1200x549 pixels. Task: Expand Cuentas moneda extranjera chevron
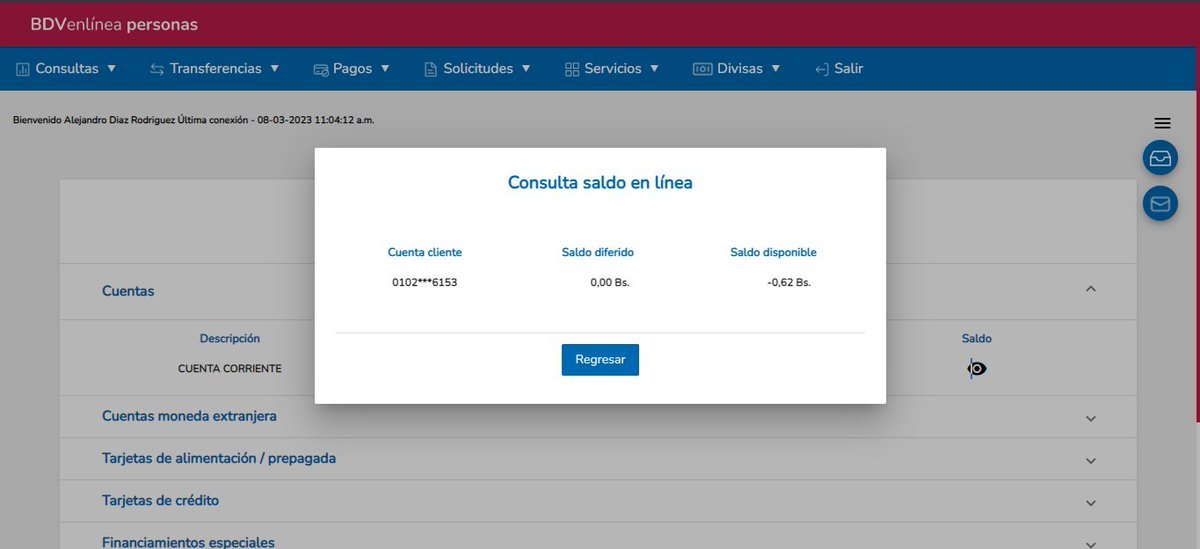point(1091,419)
